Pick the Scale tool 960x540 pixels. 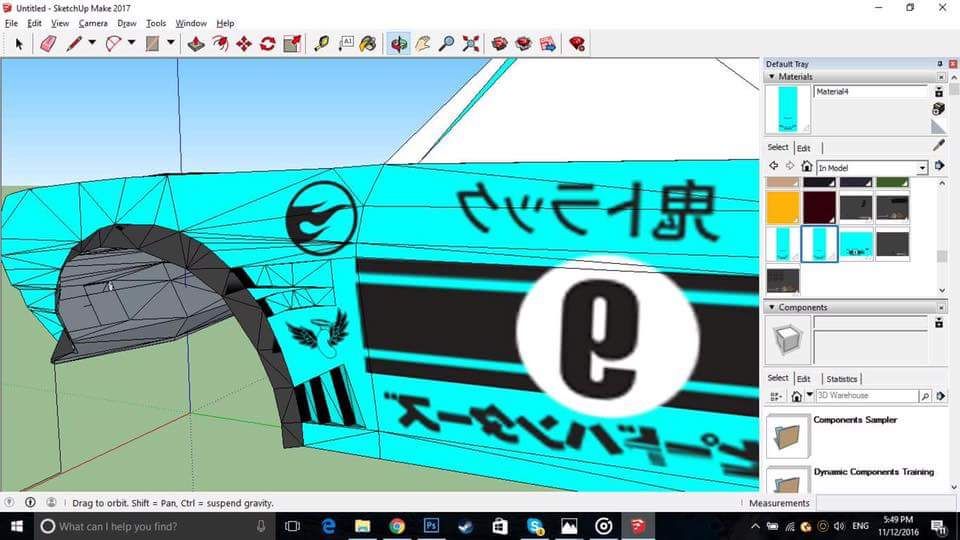click(292, 44)
